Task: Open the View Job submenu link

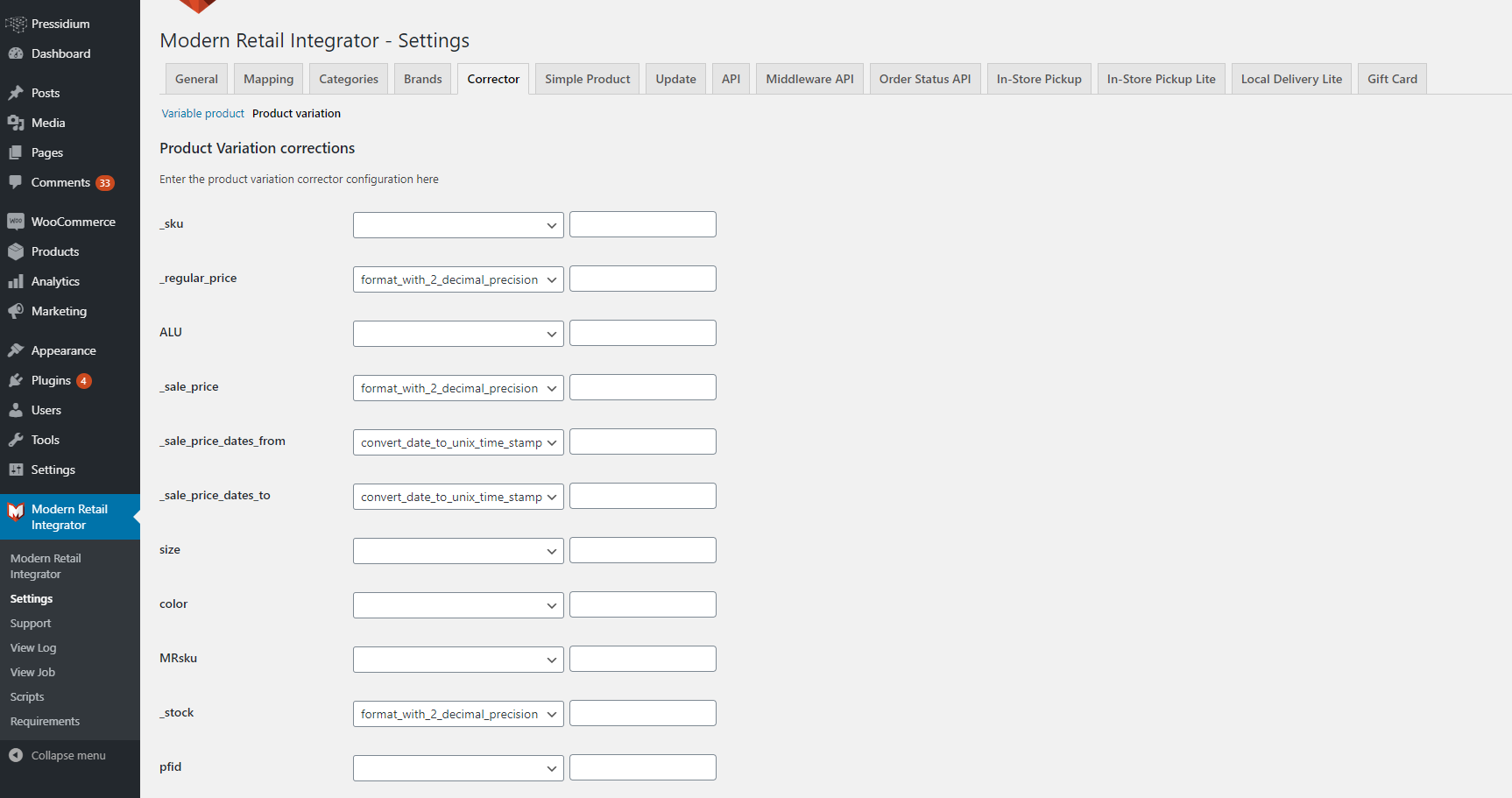Action: (32, 673)
